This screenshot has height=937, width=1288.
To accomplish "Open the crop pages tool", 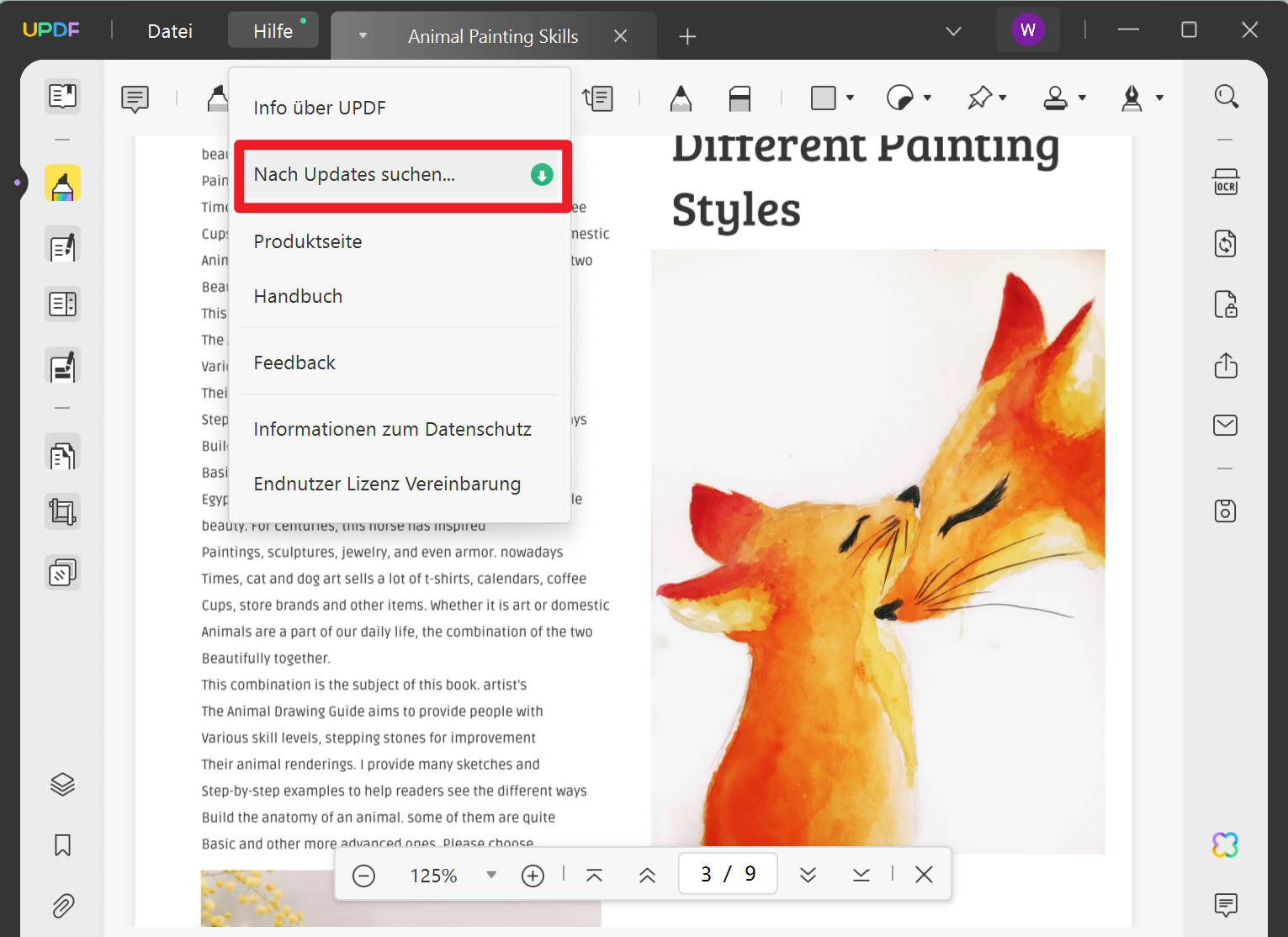I will (63, 511).
